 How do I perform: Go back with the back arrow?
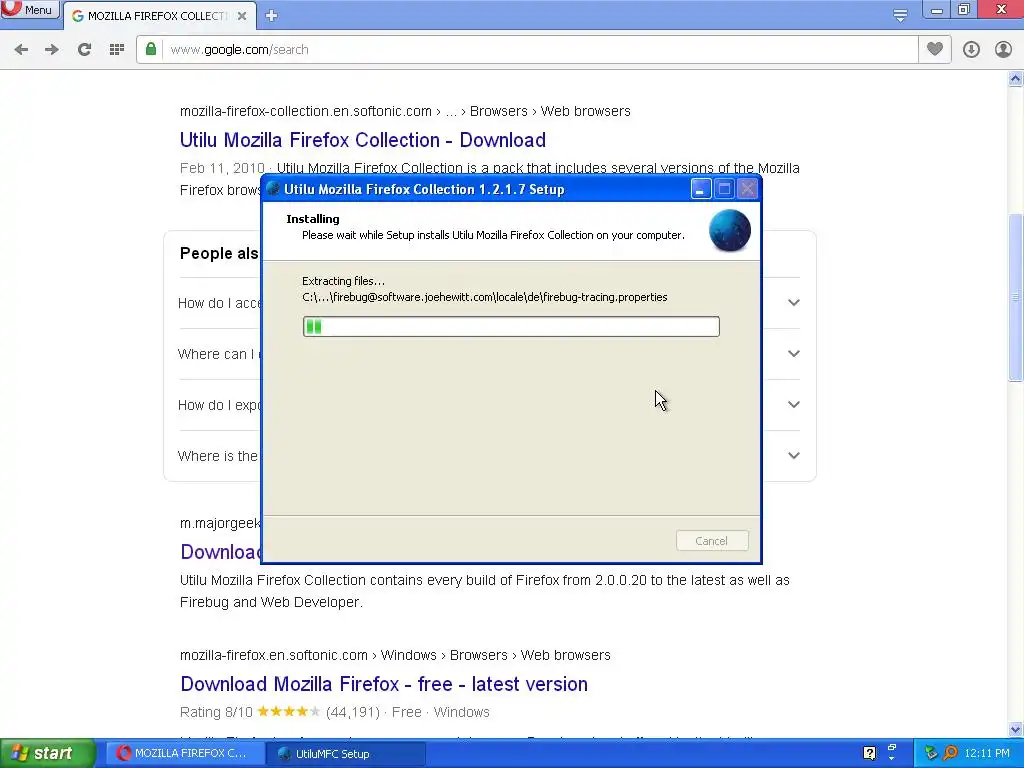point(21,50)
